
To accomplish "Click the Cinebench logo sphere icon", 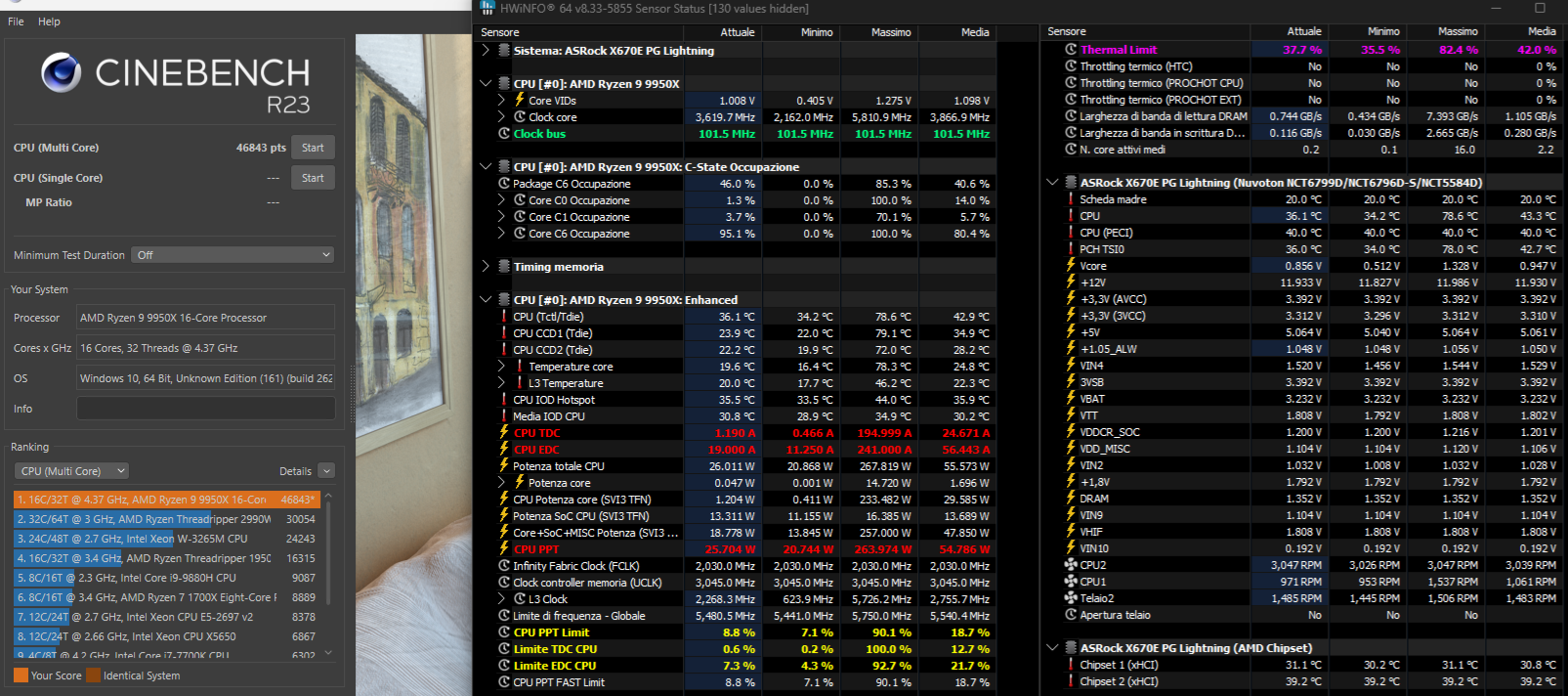I will coord(62,72).
